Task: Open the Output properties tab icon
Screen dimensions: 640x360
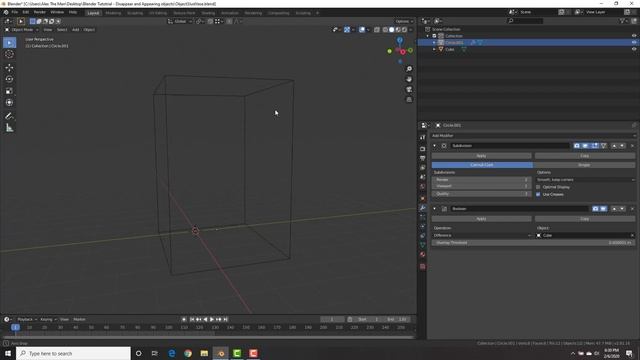Action: coord(422,158)
